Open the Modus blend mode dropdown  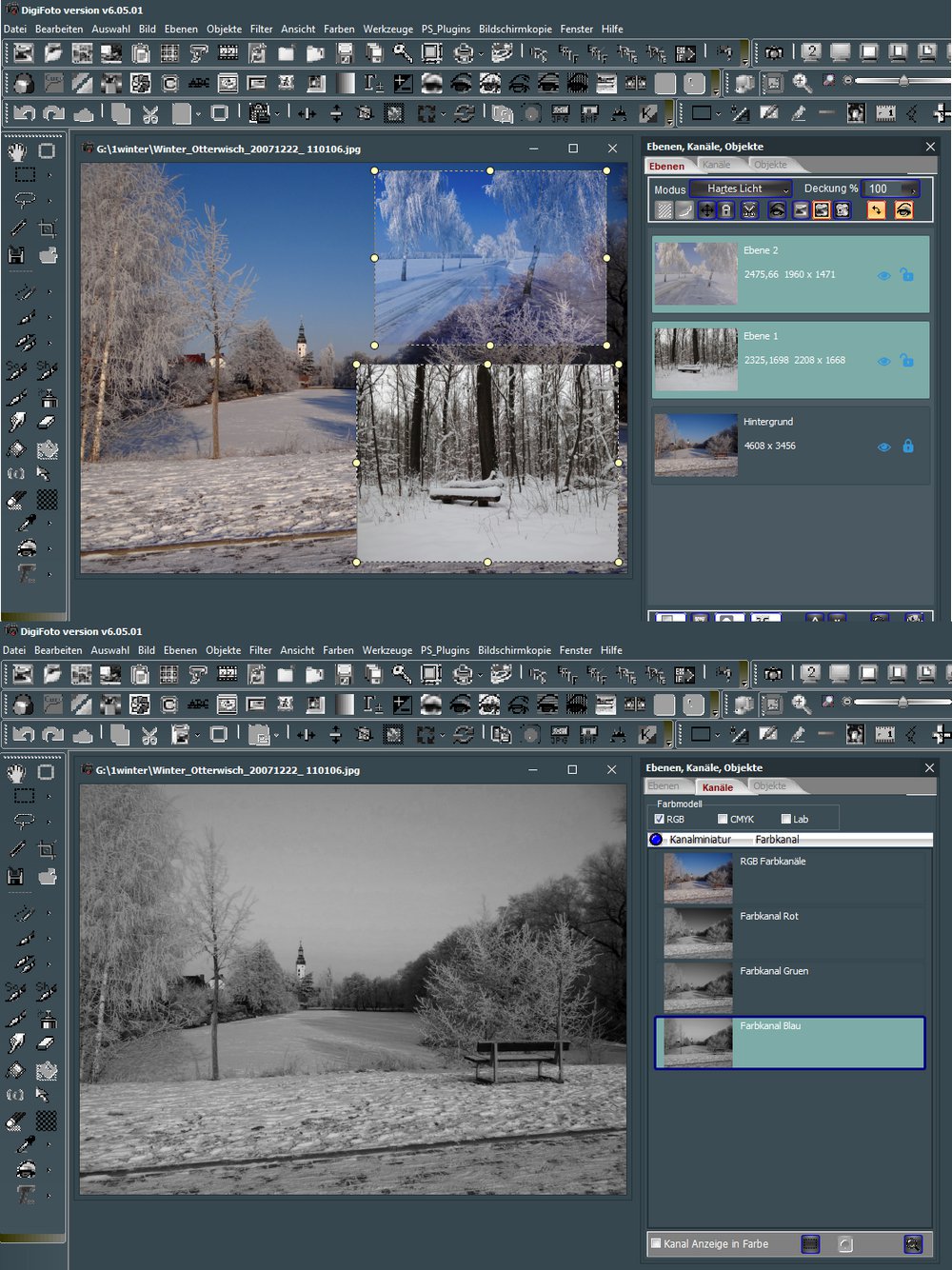click(741, 189)
